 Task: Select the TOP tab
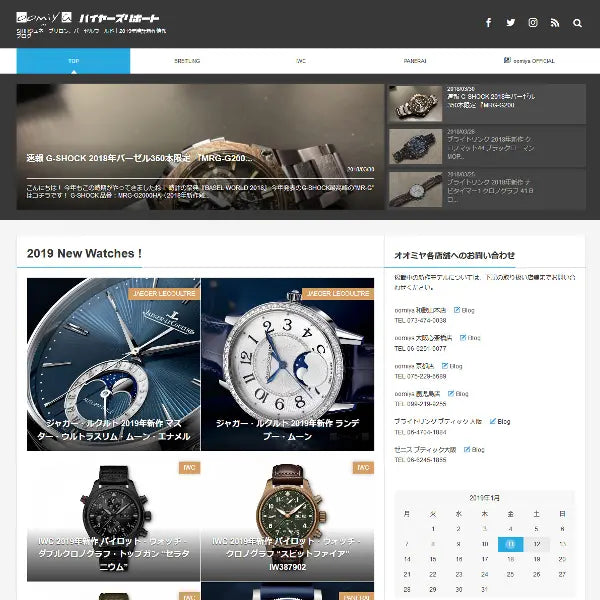73,61
